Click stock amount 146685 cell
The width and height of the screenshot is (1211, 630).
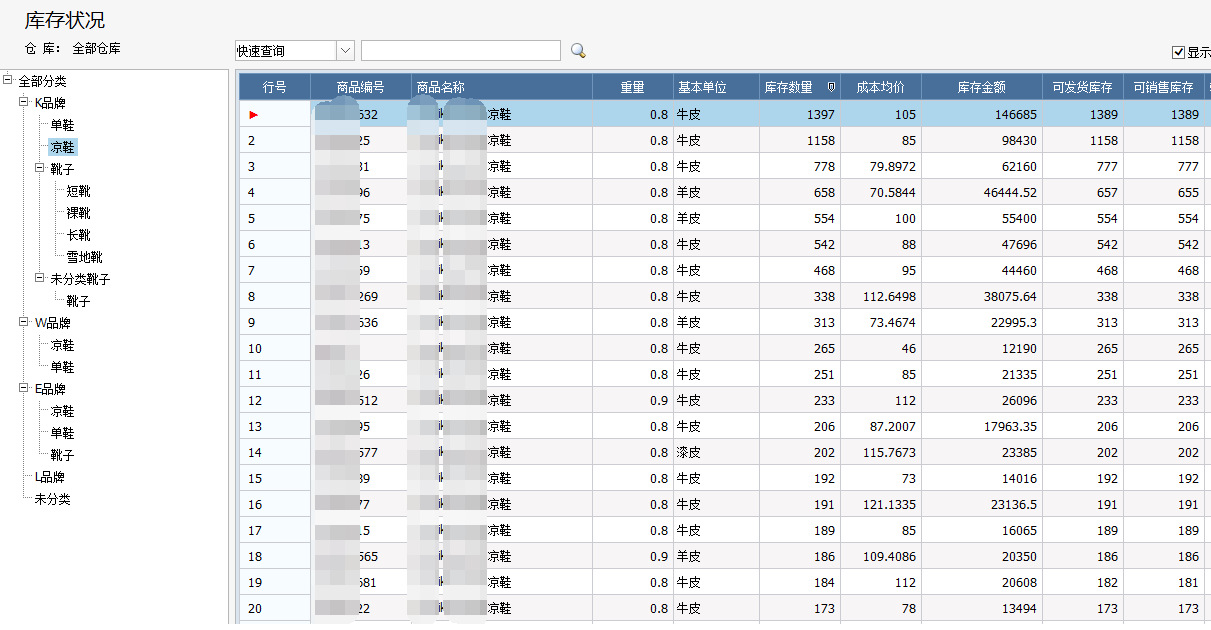(x=981, y=115)
